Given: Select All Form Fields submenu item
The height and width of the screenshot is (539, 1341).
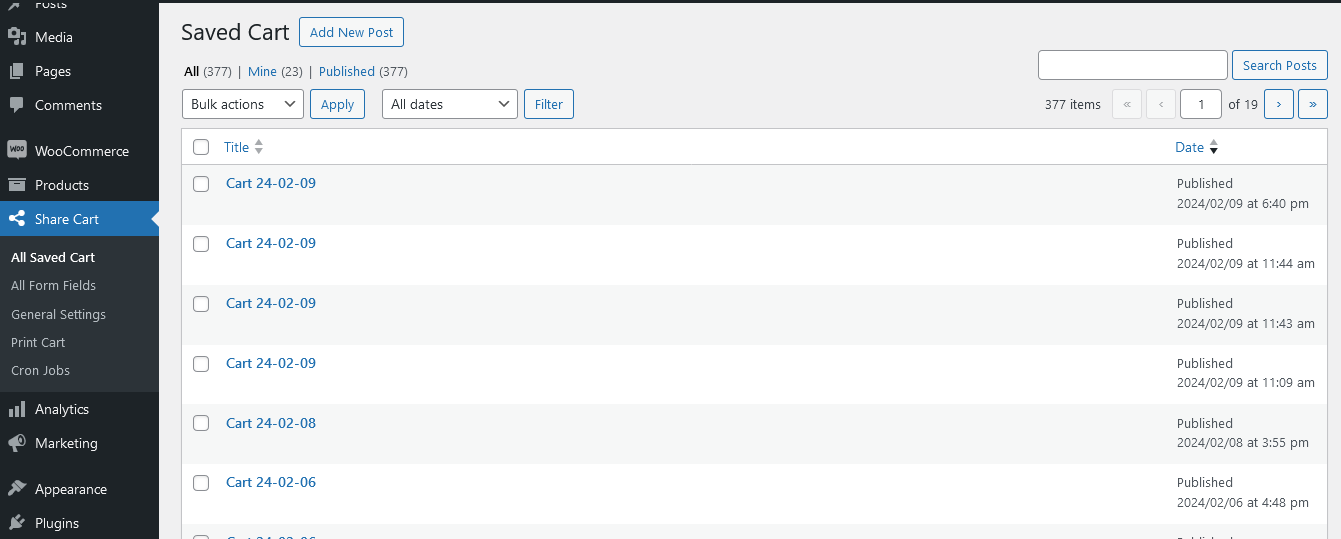Looking at the screenshot, I should (53, 285).
